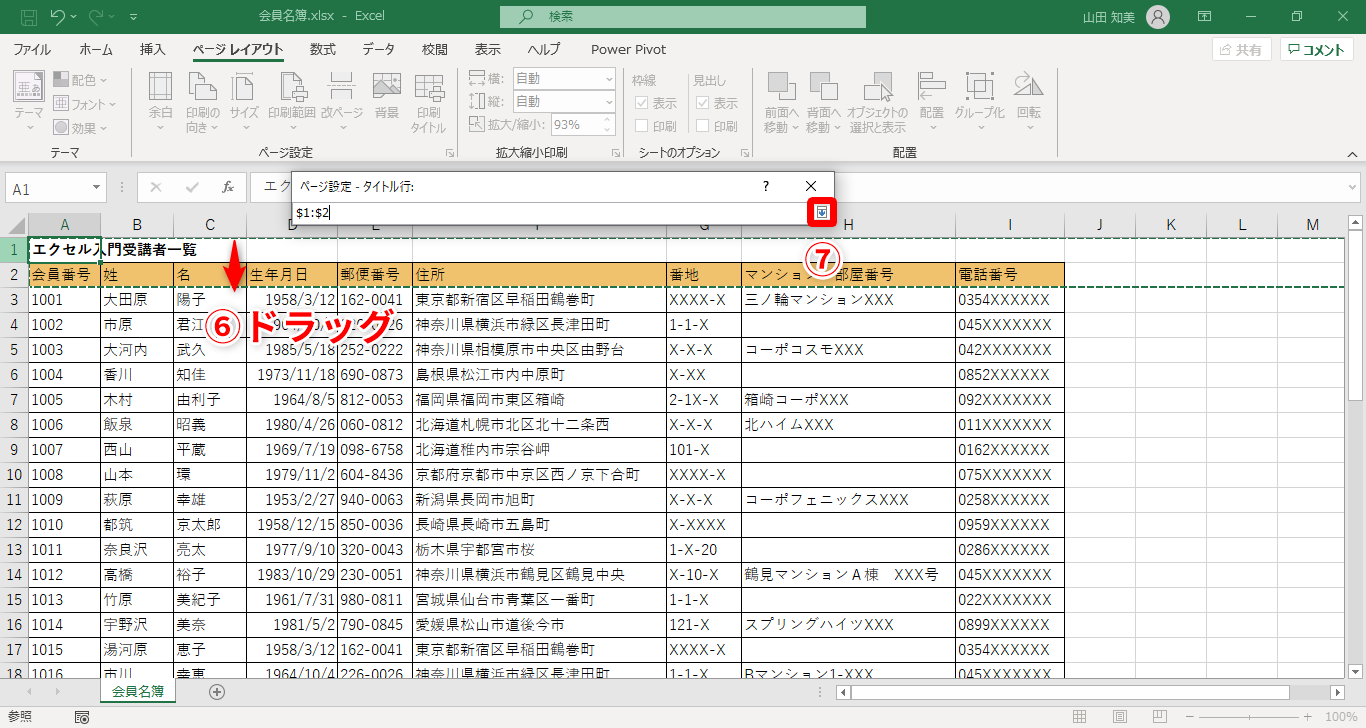The width and height of the screenshot is (1366, 728).
Task: Toggle 見出し 印刷 headings print checkbox
Action: pos(703,127)
